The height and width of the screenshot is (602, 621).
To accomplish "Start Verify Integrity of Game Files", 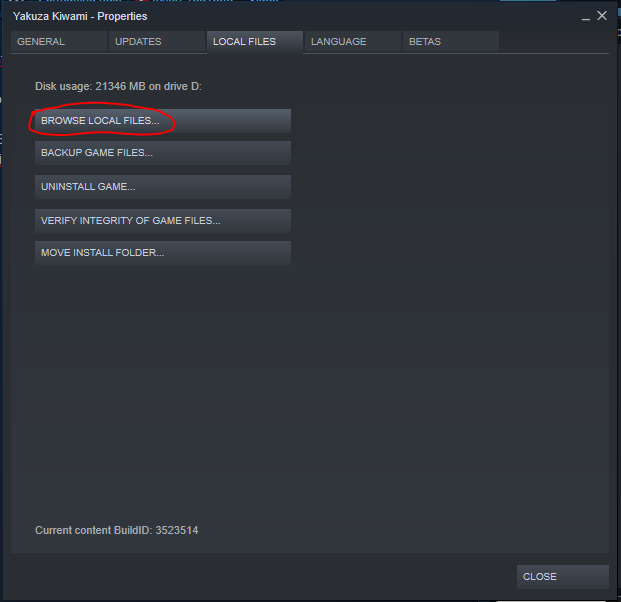I will point(163,221).
